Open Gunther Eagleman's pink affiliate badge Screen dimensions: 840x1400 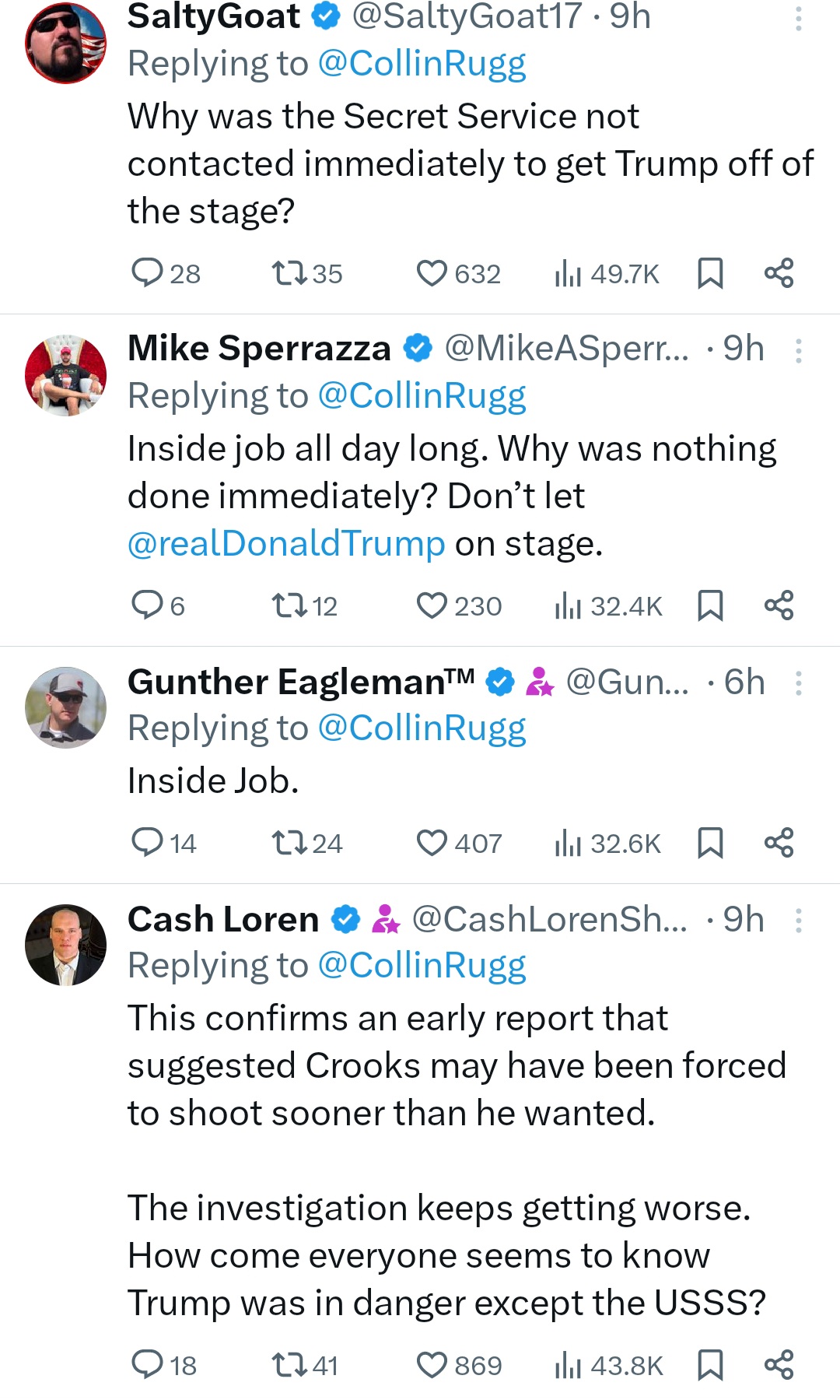[540, 682]
